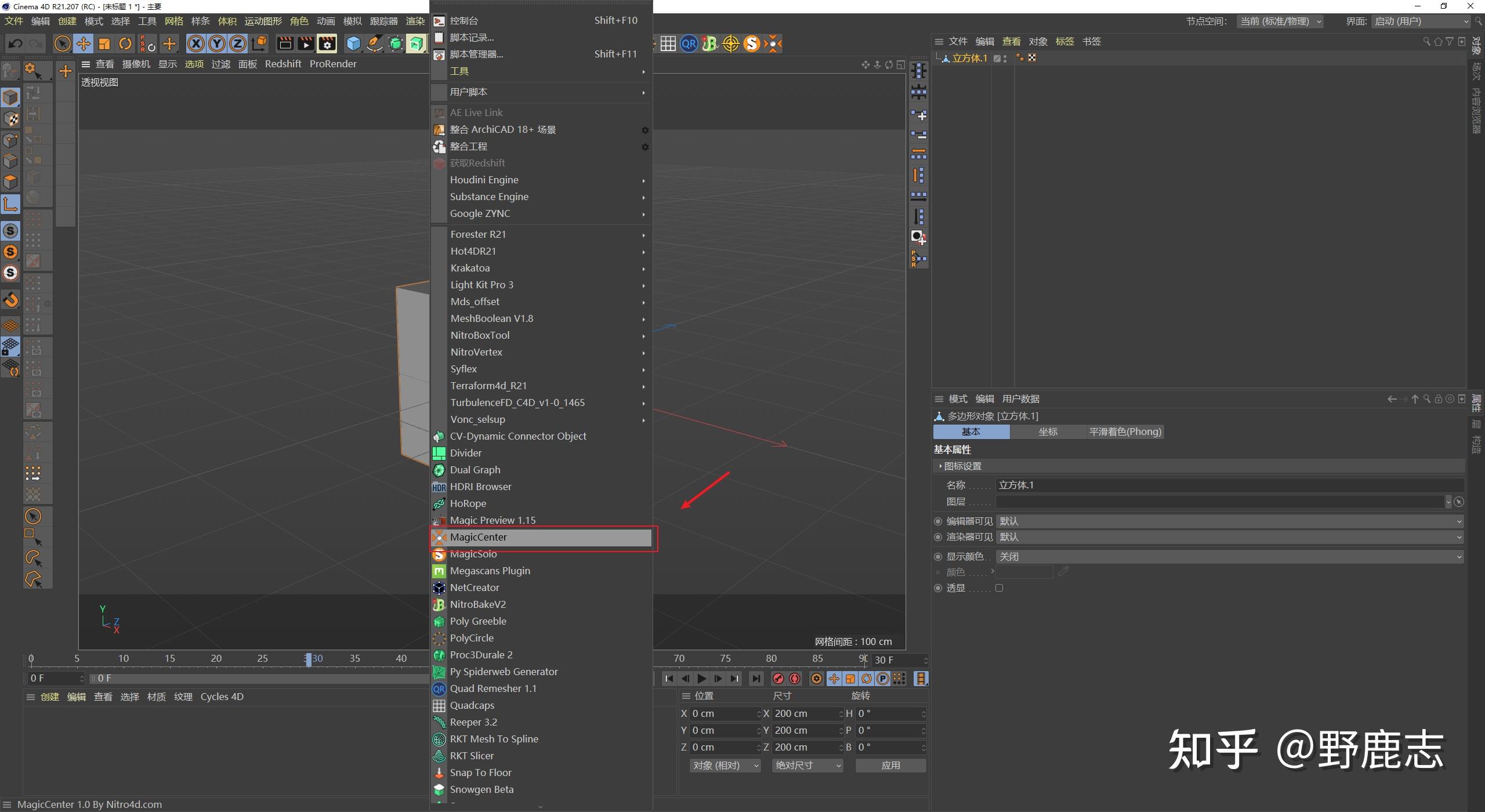Viewport: 1485px width, 812px height.
Task: Click the 应用 apply button
Action: [x=890, y=765]
